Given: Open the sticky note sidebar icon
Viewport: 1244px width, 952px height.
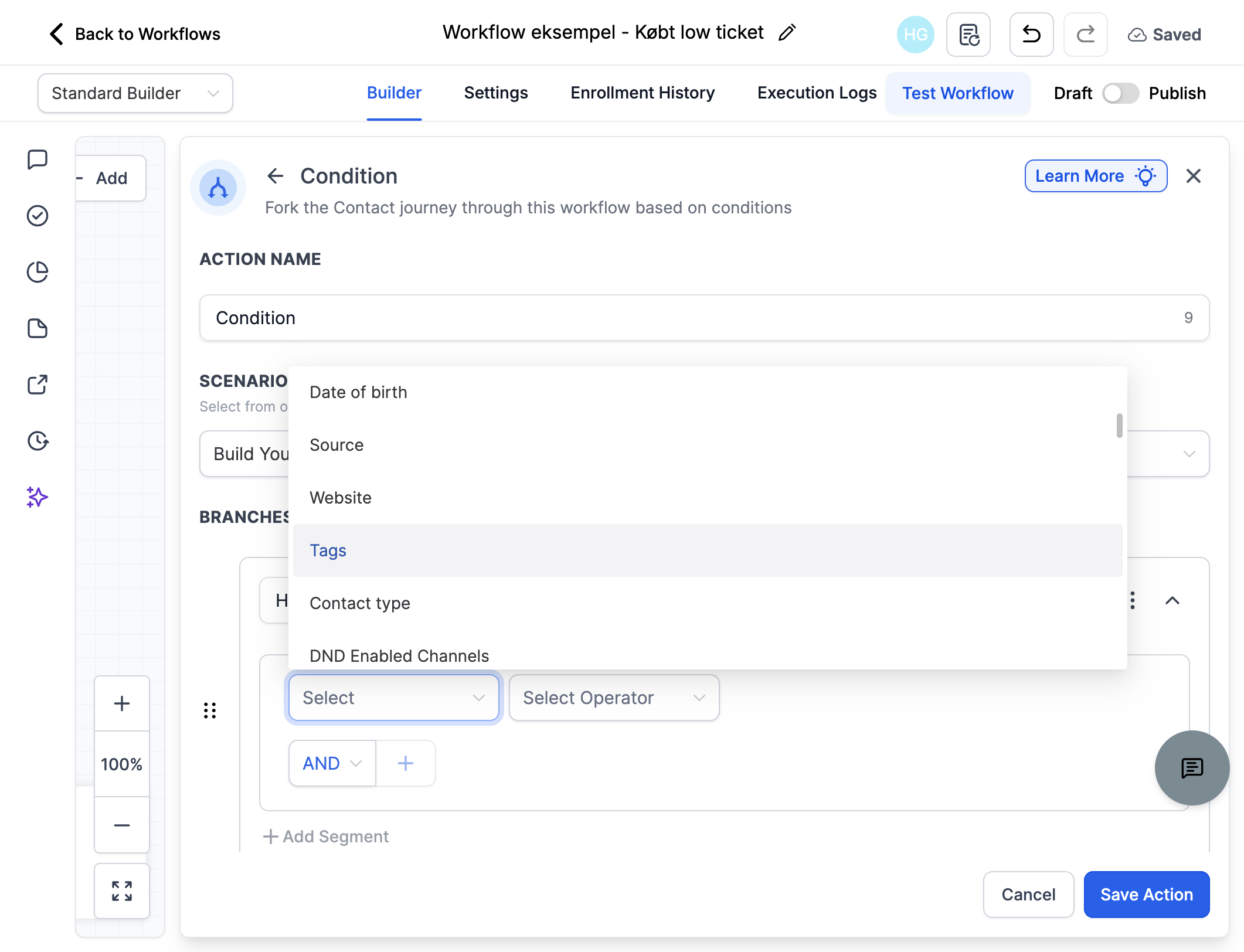Looking at the screenshot, I should [x=38, y=328].
